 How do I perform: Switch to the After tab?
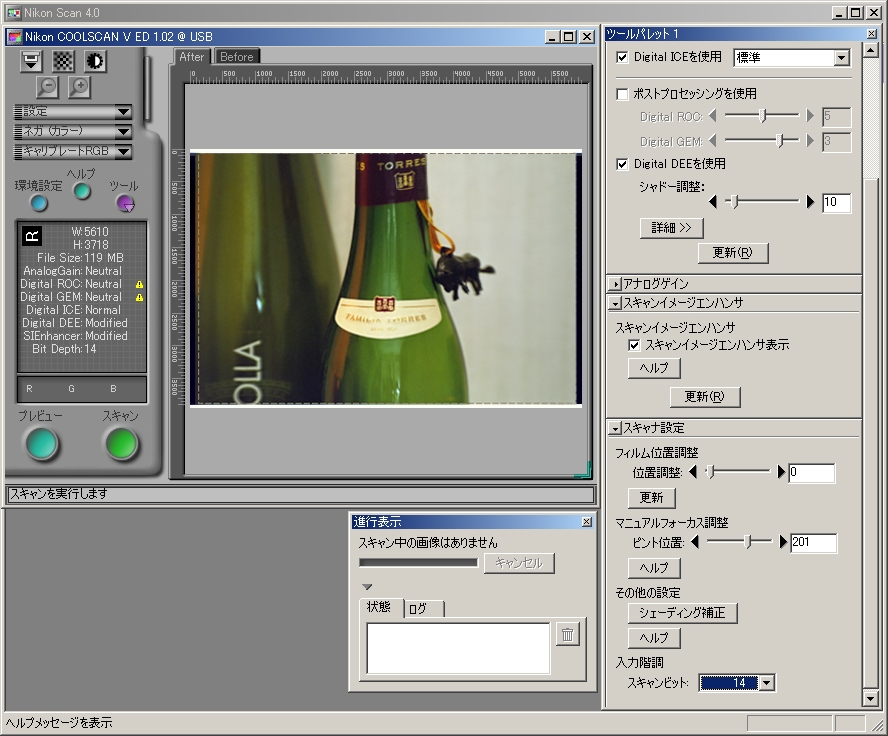[x=191, y=57]
